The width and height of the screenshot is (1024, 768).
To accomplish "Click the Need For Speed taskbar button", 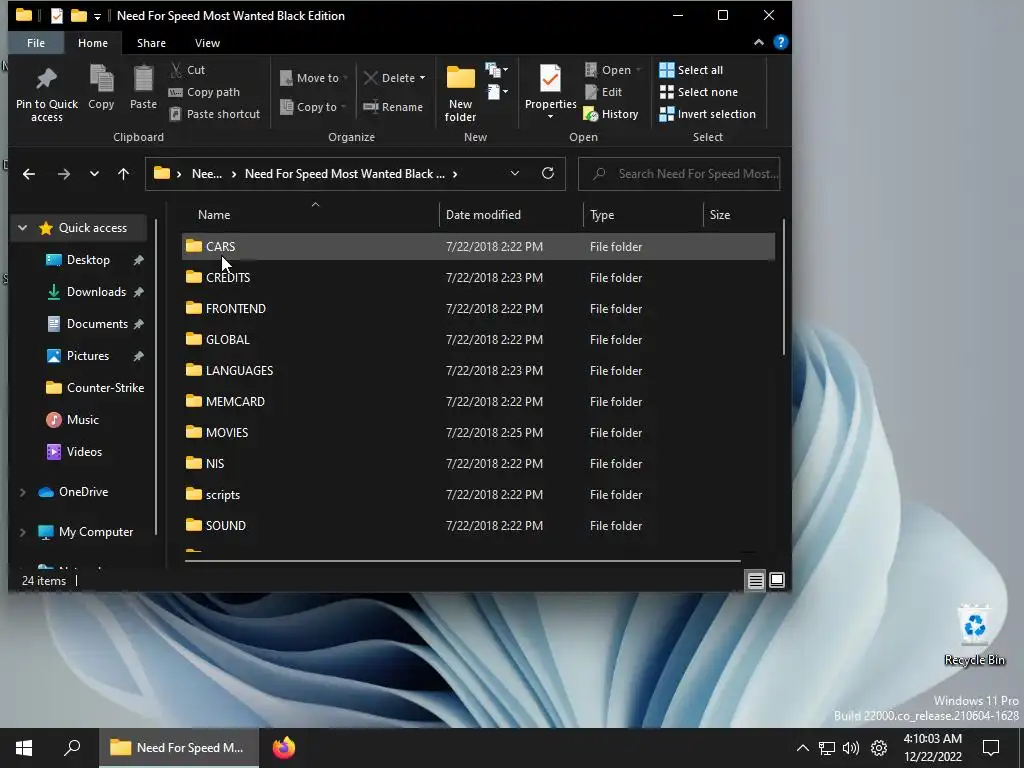I will pyautogui.click(x=179, y=748).
